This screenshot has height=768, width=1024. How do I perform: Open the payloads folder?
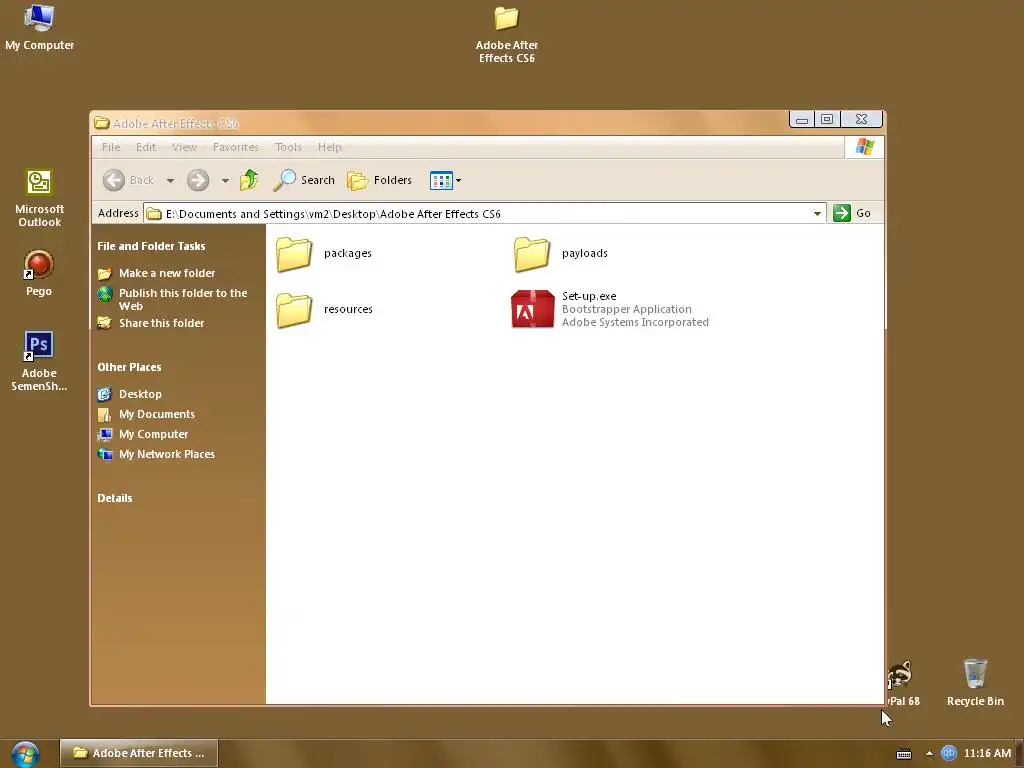click(562, 254)
